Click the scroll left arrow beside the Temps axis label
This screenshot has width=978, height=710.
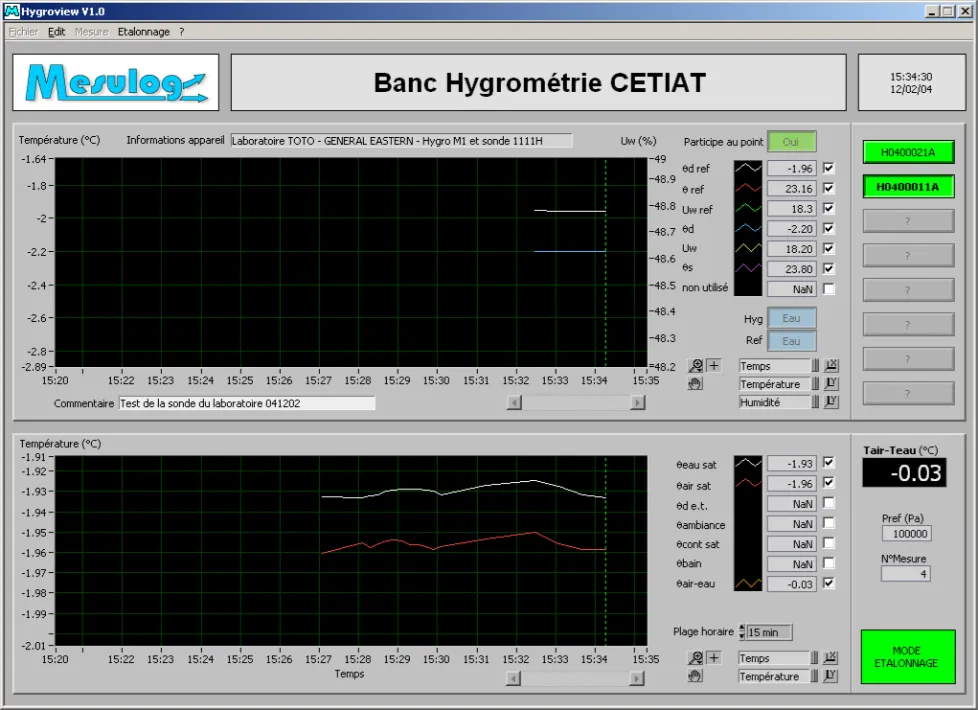[x=513, y=678]
